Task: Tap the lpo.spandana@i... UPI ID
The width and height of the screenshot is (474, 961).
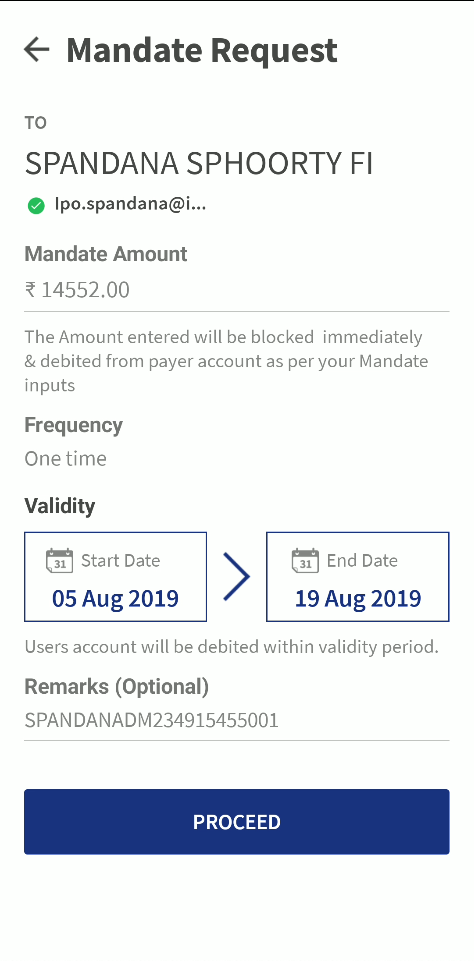Action: [131, 205]
